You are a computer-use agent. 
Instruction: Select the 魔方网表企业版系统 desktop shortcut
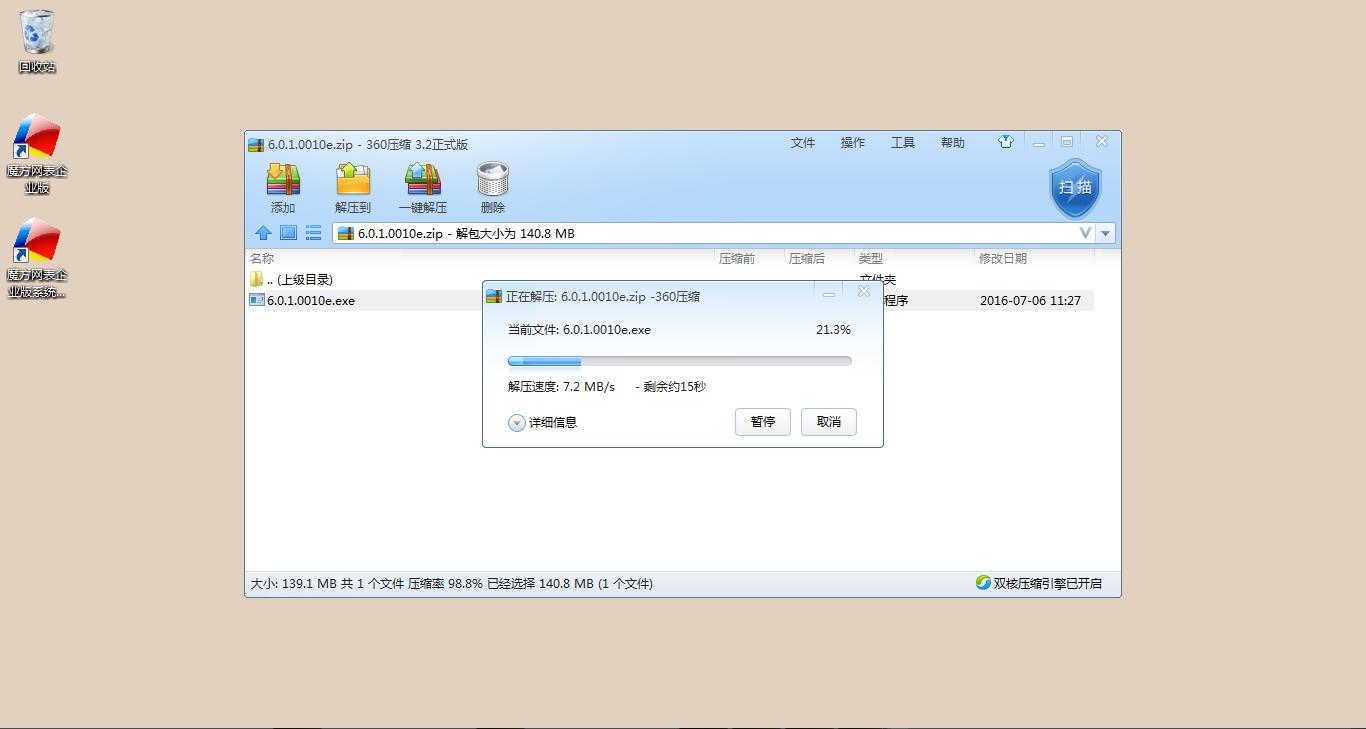[37, 259]
